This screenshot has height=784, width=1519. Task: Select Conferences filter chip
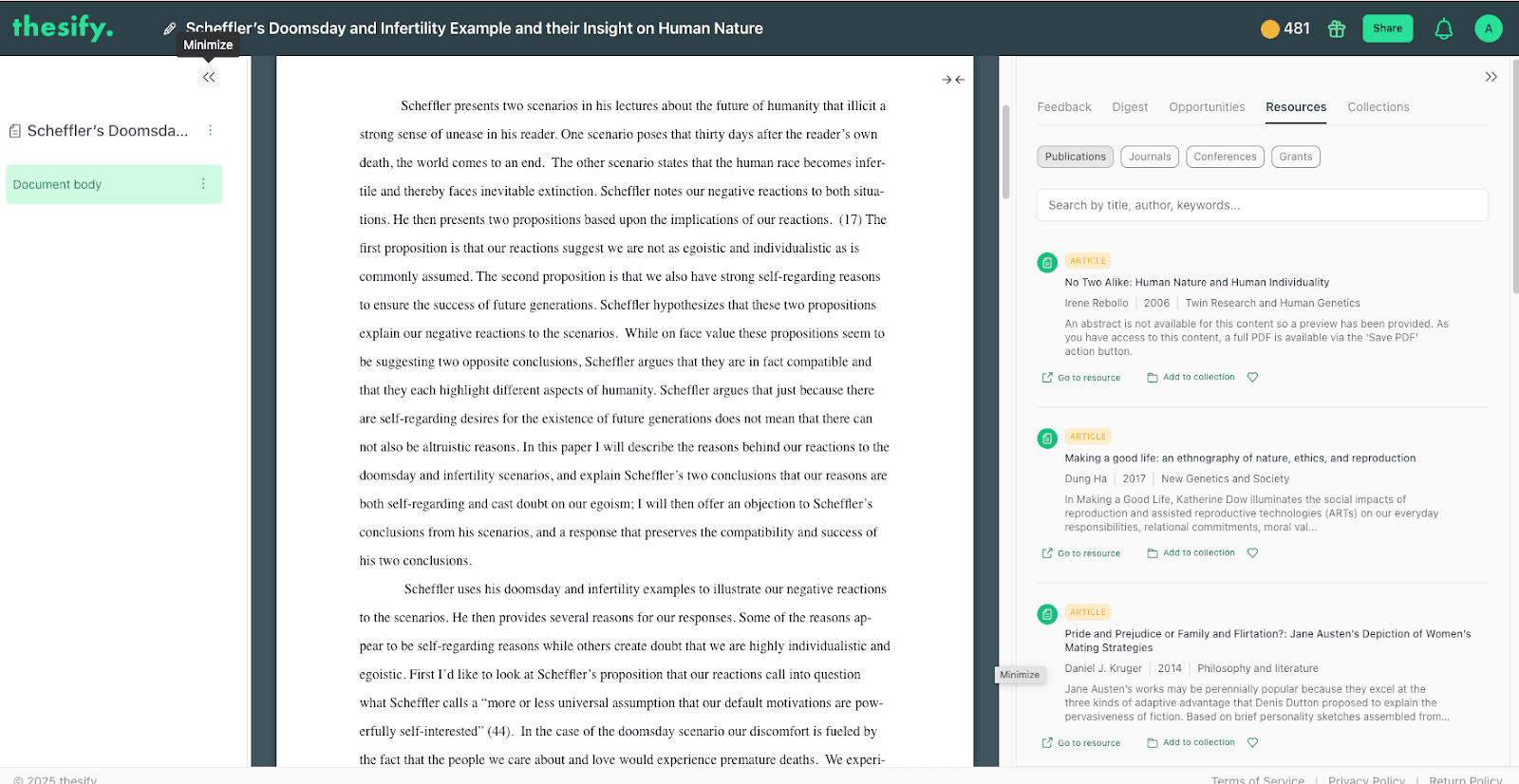1225,157
